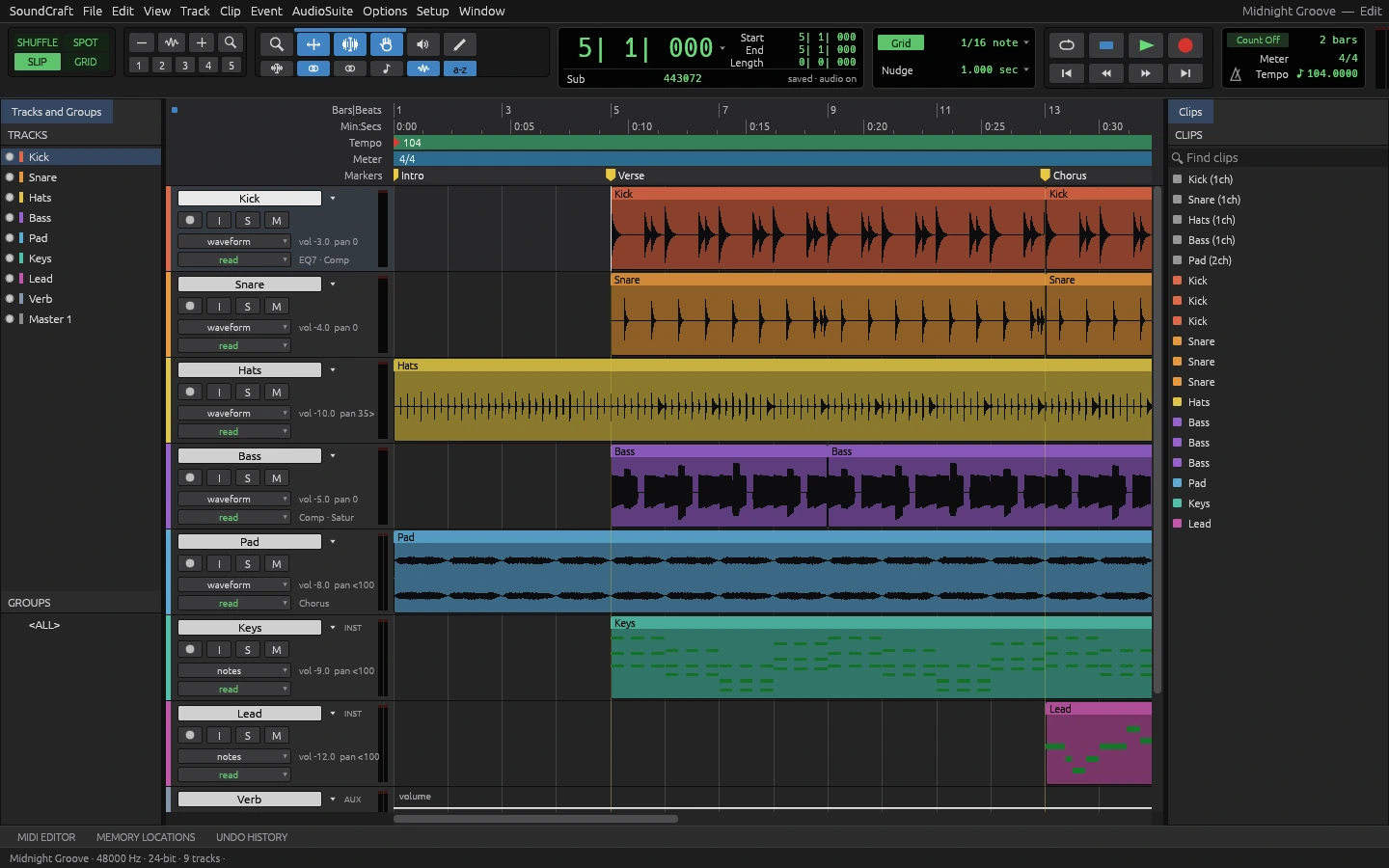
Task: Select the Zoomer magnifier tool
Action: coord(276,44)
